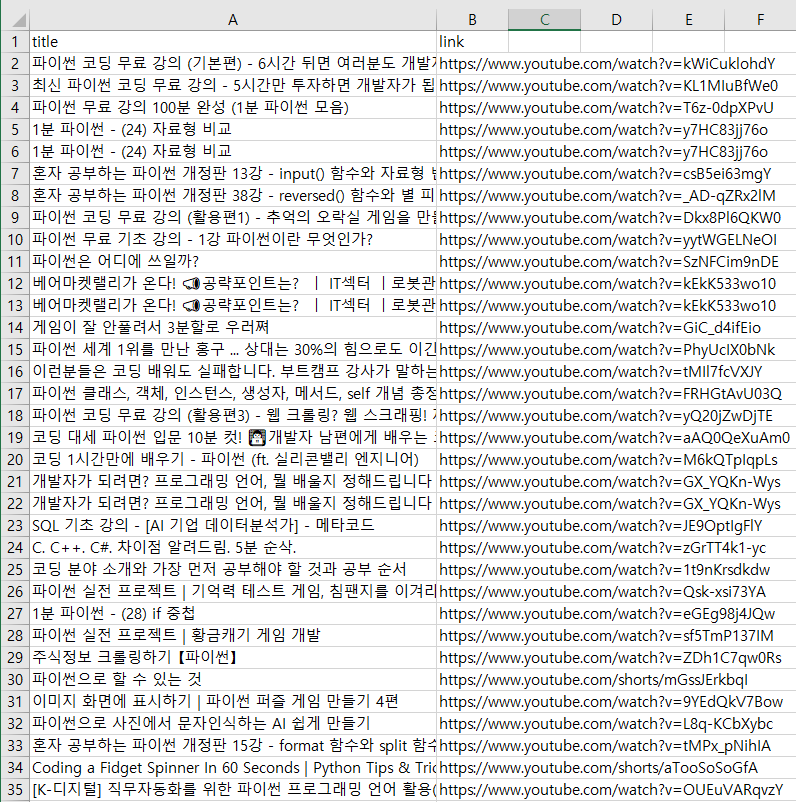Select column F header

tap(760, 19)
